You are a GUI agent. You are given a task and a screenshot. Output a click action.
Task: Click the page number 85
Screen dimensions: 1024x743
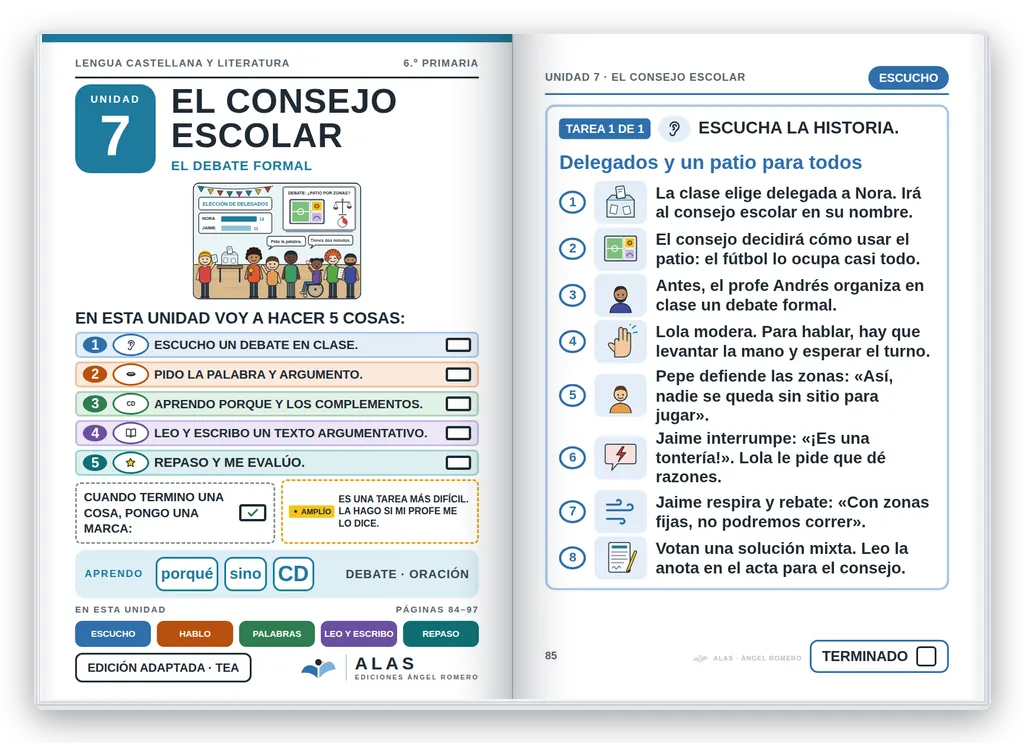click(x=551, y=656)
